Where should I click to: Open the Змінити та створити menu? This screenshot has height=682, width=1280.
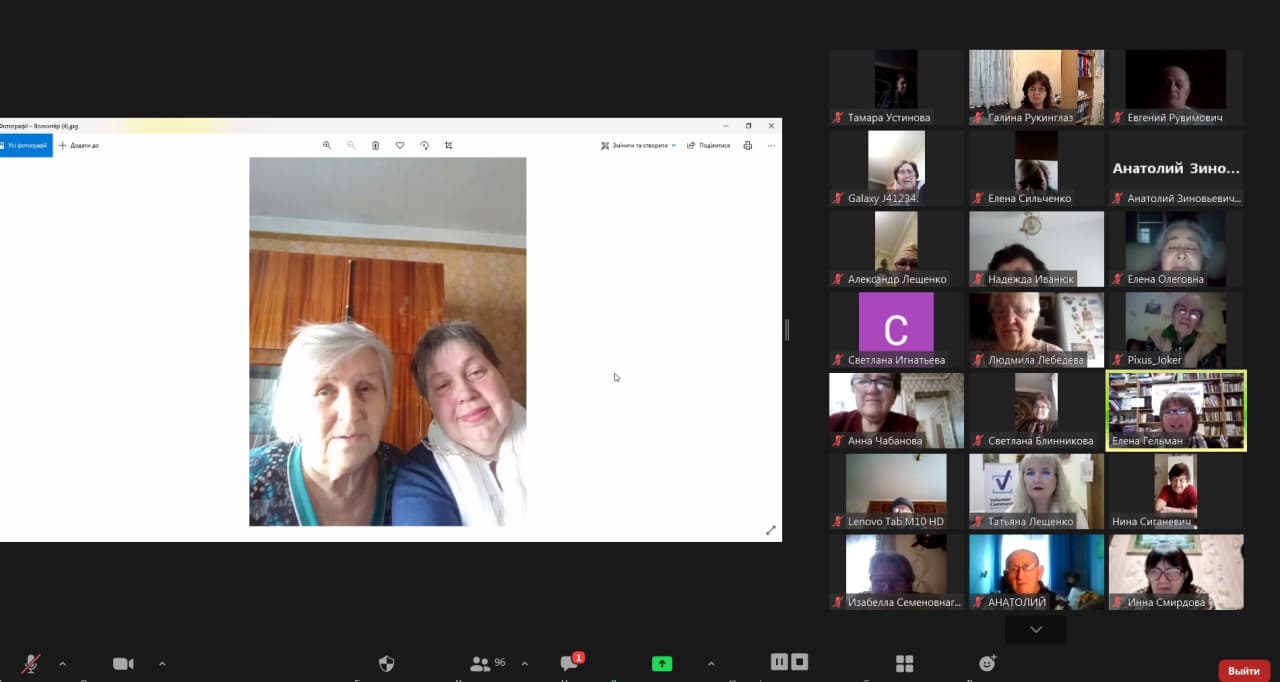click(639, 145)
